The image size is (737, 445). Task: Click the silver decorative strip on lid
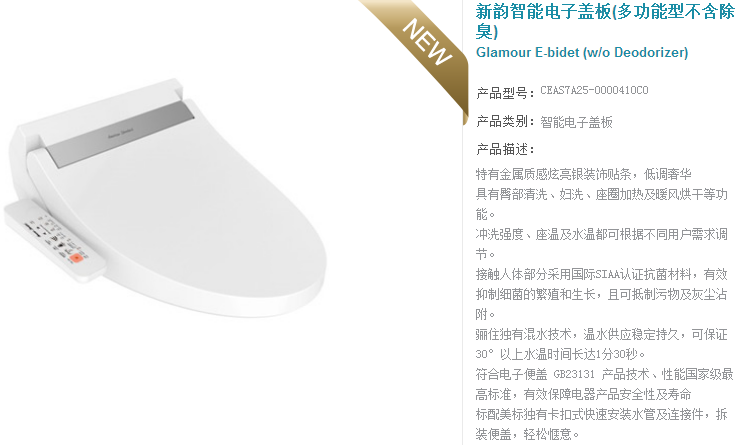[120, 134]
